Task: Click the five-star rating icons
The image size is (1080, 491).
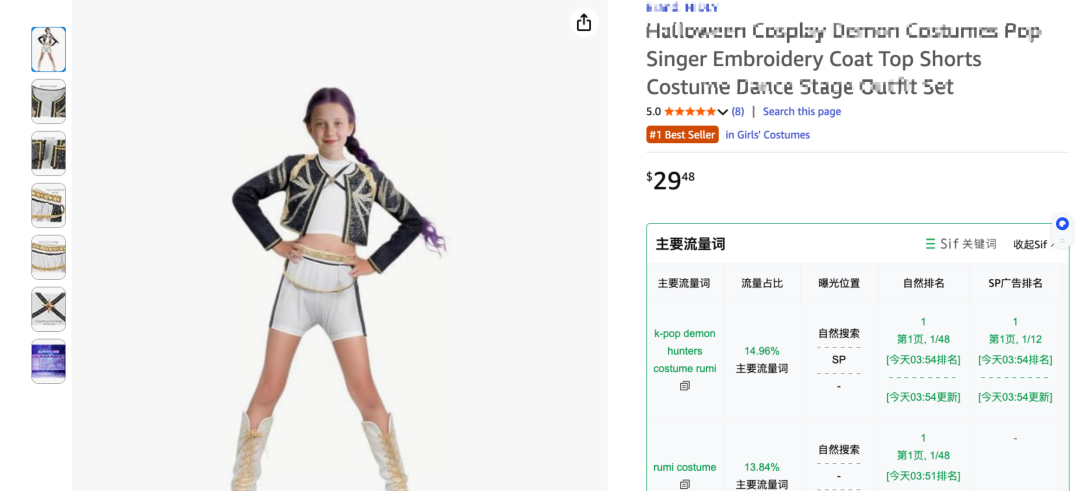Action: [x=690, y=112]
